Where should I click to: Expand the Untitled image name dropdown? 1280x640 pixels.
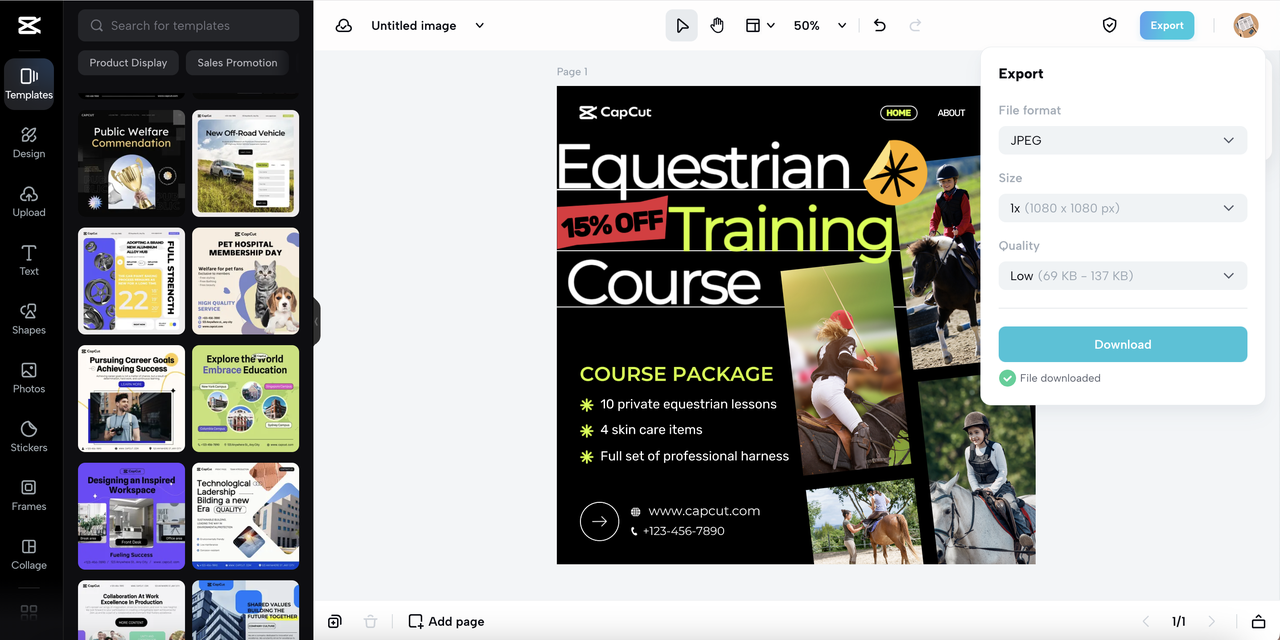click(480, 26)
